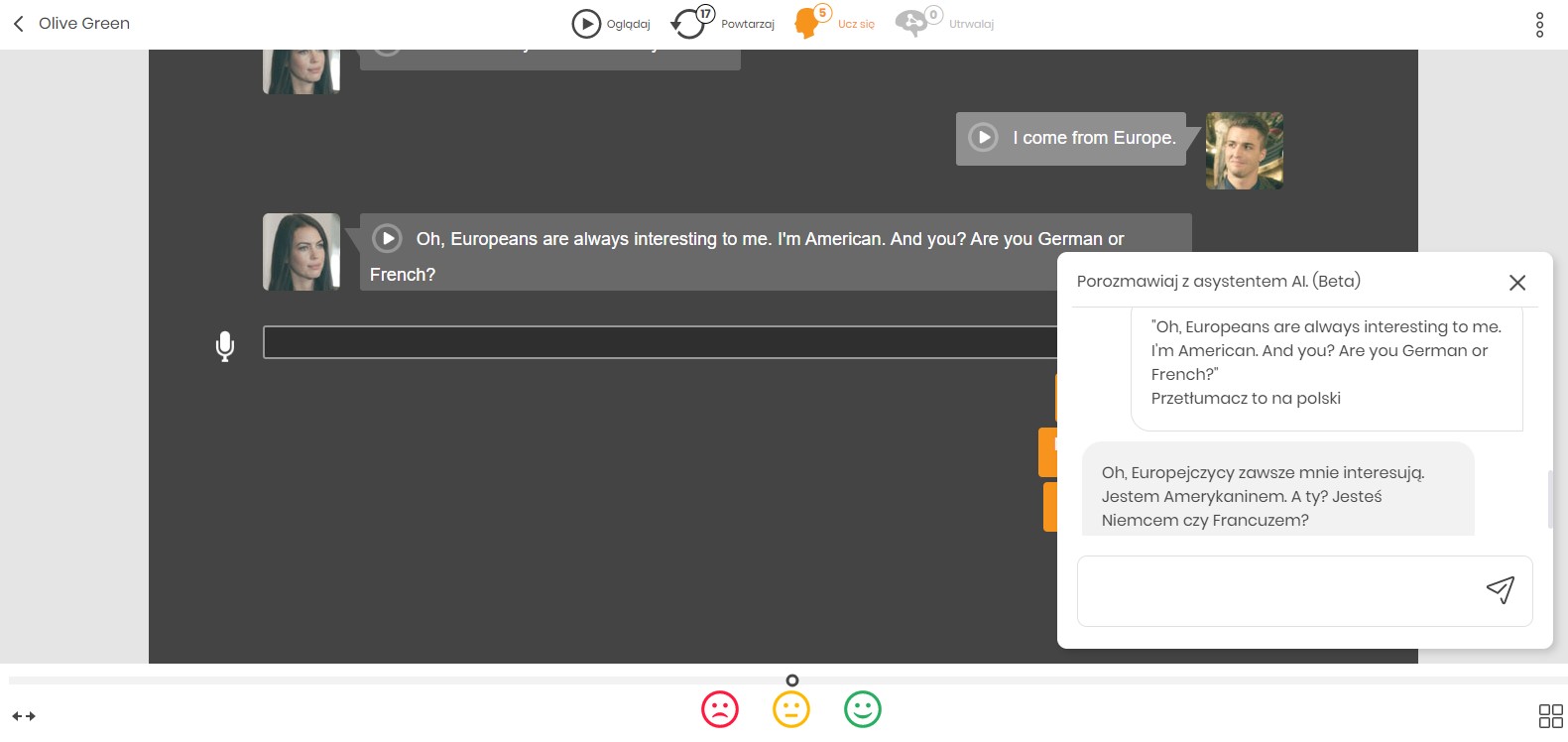Click the 'Przetłumacz to na polski' message

[1246, 399]
